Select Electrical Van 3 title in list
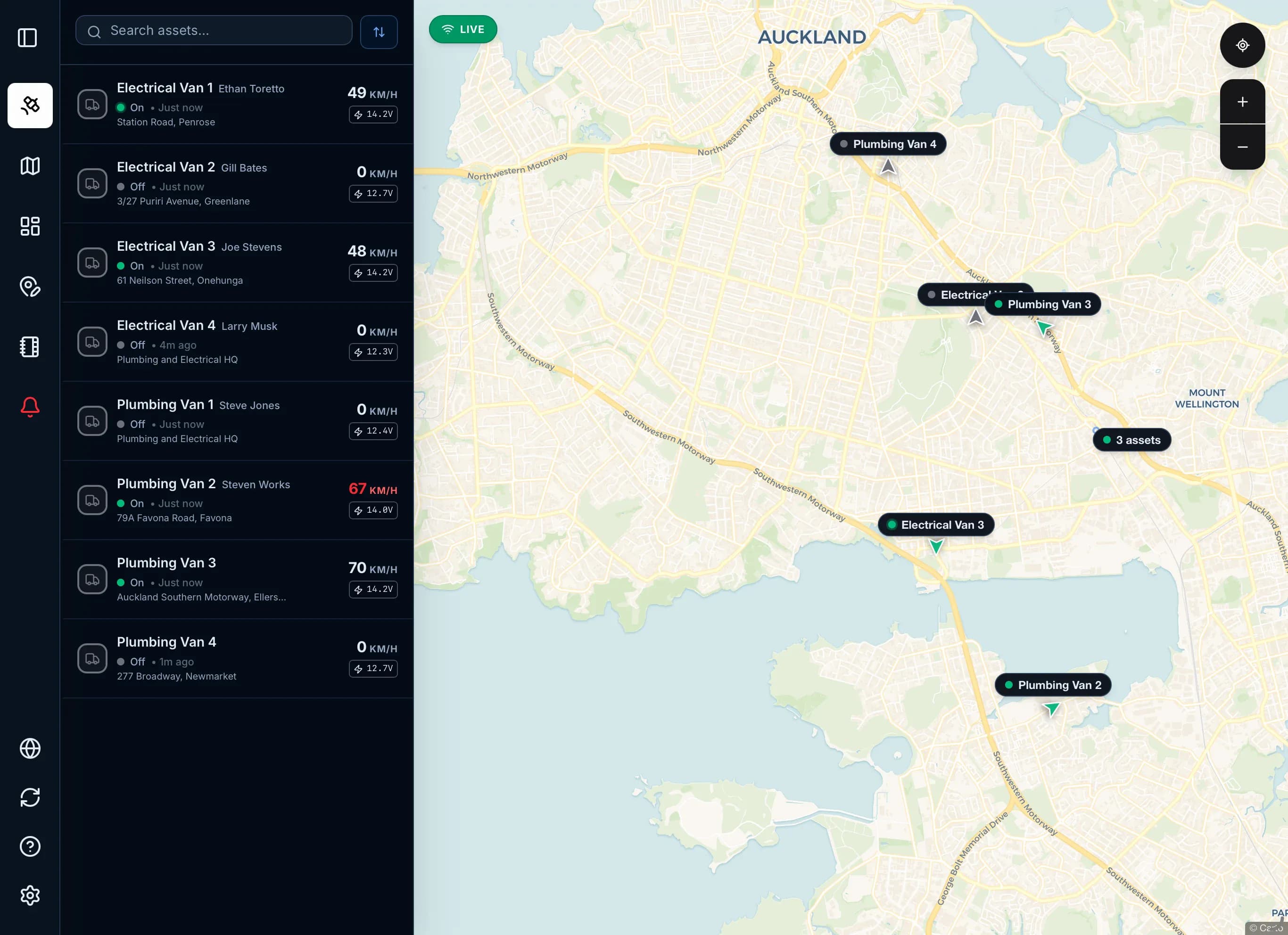 166,246
